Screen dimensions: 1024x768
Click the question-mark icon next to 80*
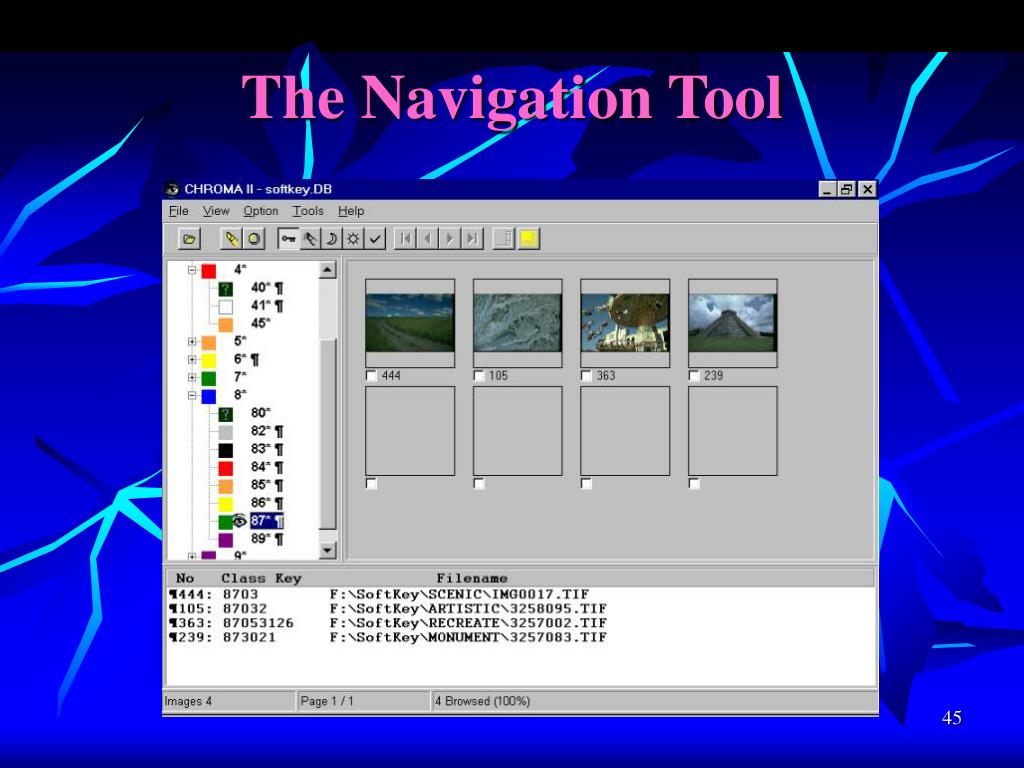tap(225, 414)
